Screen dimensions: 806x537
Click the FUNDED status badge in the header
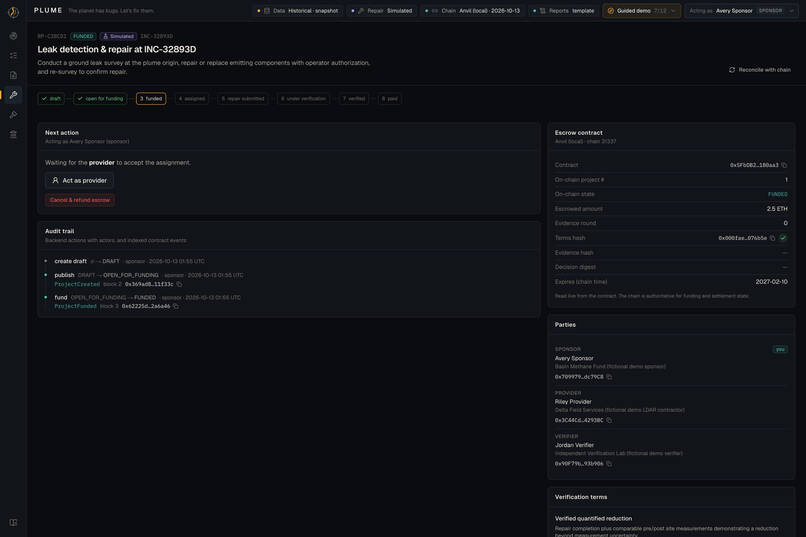tap(83, 36)
